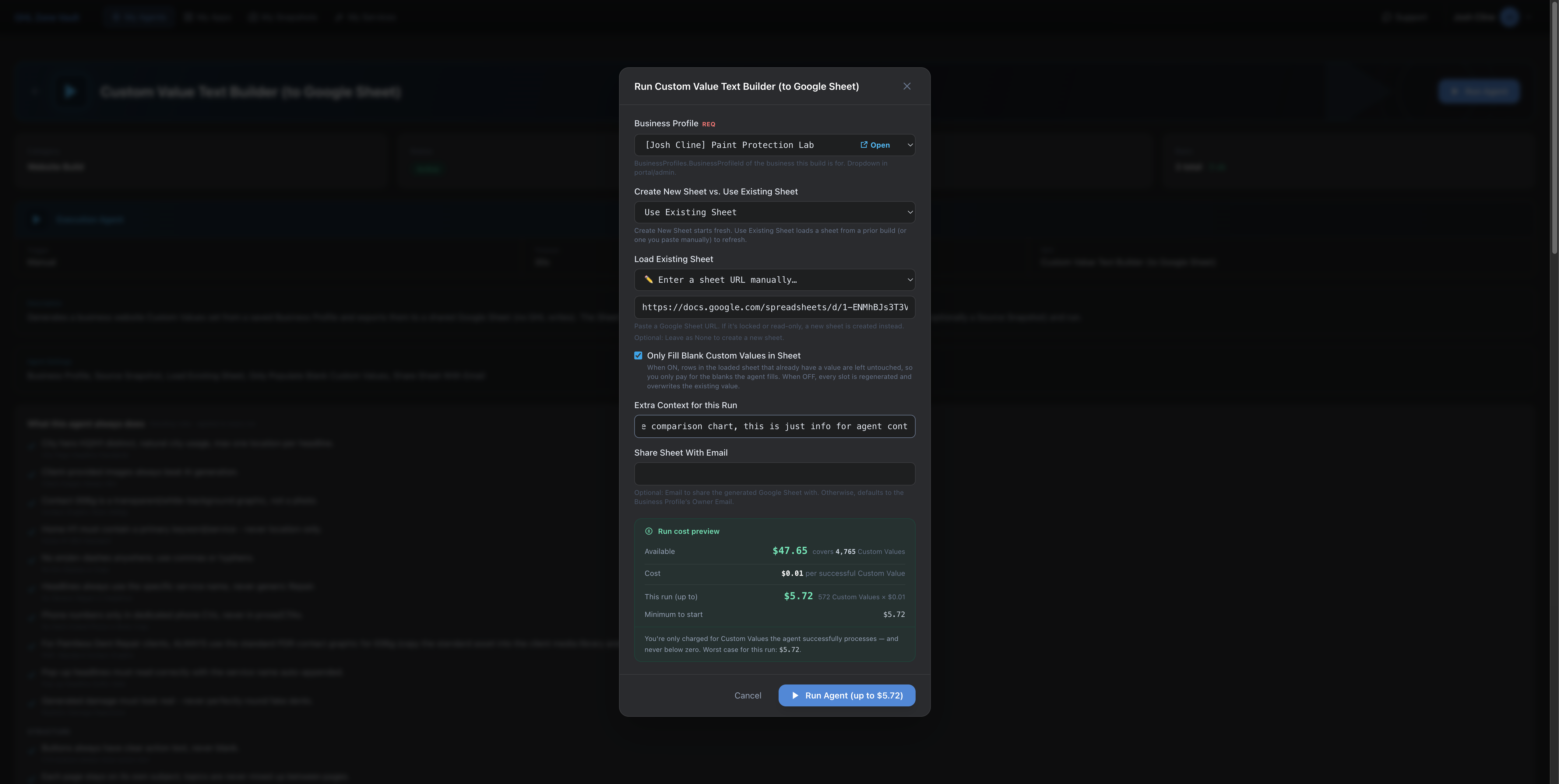Click the 572 Custom Values × $0.01 text
The image size is (1559, 784).
click(861, 597)
